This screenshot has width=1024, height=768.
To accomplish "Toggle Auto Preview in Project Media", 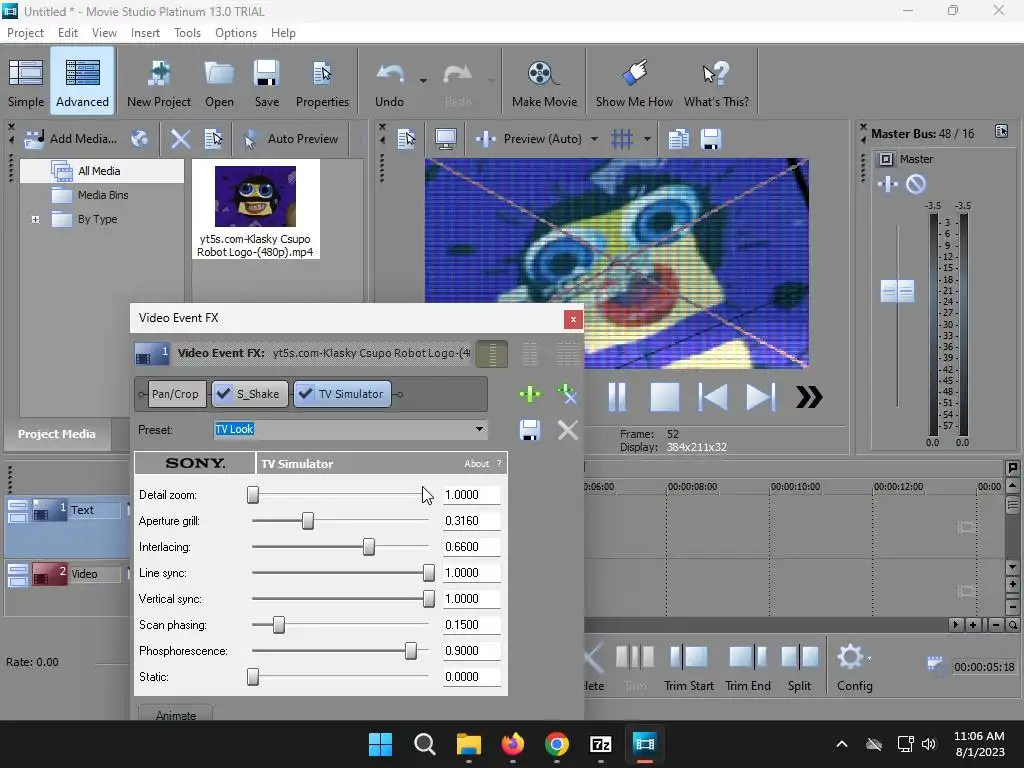I will click(290, 138).
